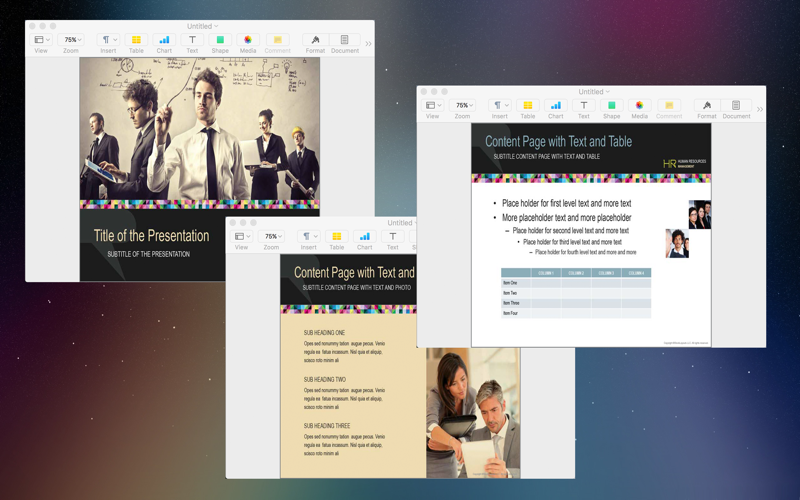Select 'SUB HEADING ONE' text
Screen dimensions: 800x500
click(x=324, y=333)
